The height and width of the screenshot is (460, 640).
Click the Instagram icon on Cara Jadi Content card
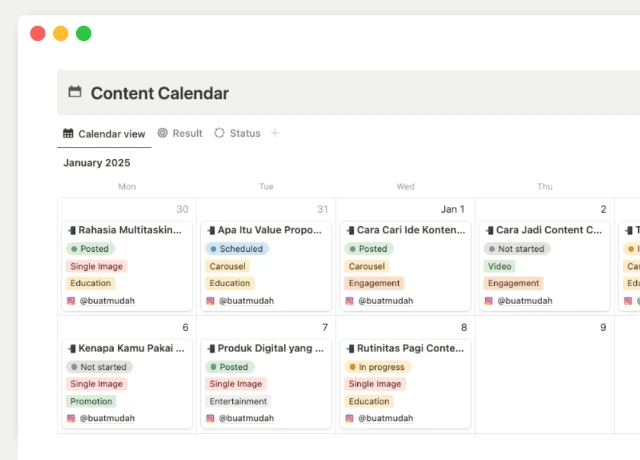pos(490,300)
